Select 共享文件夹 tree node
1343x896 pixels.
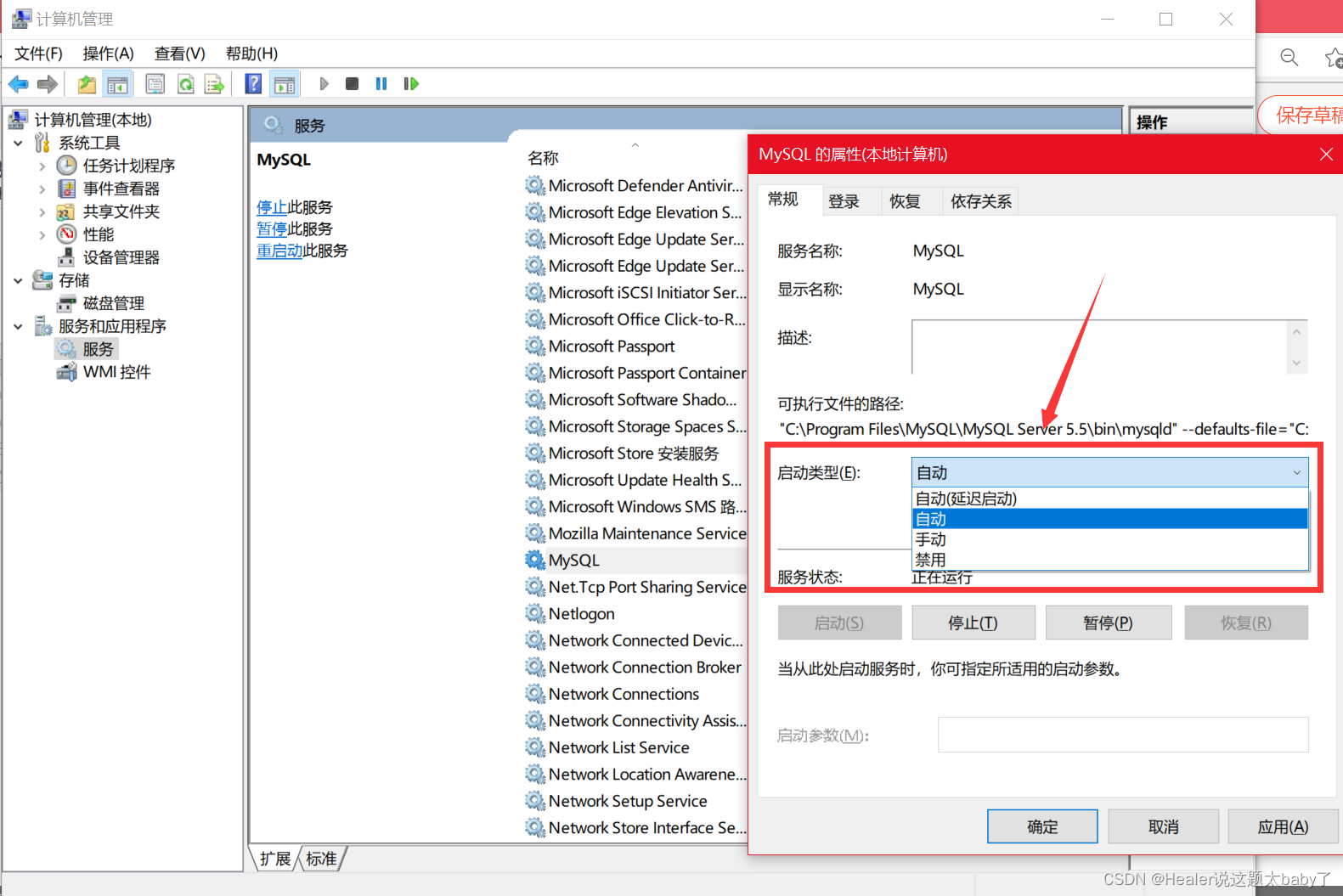(x=121, y=211)
